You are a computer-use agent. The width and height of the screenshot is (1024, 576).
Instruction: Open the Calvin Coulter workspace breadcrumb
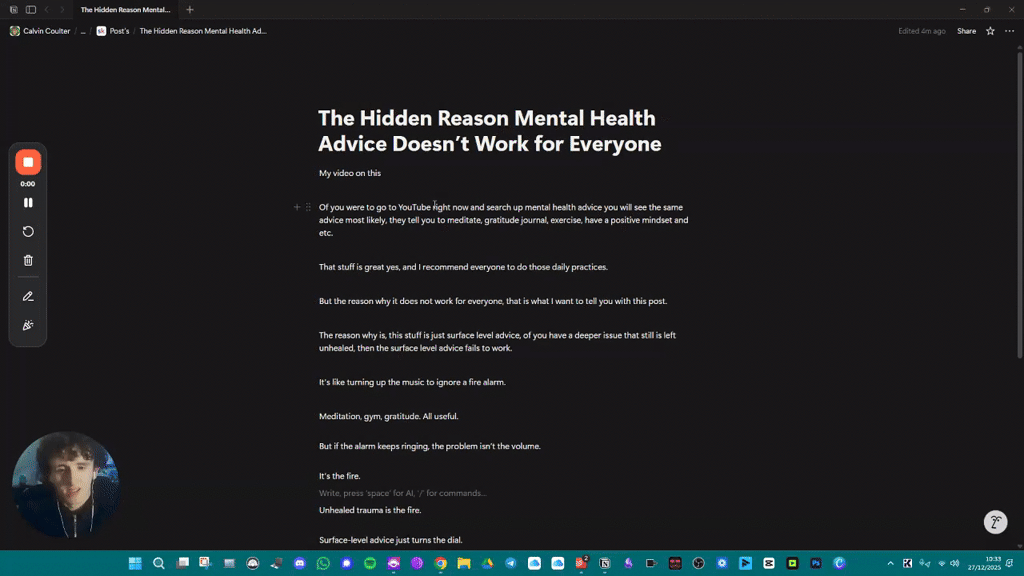[40, 31]
